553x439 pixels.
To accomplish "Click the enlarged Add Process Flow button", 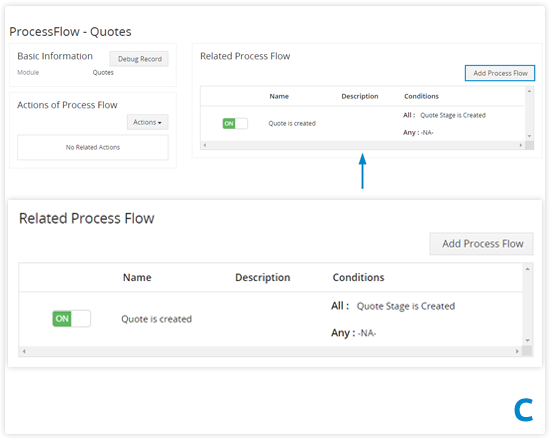I will [481, 244].
